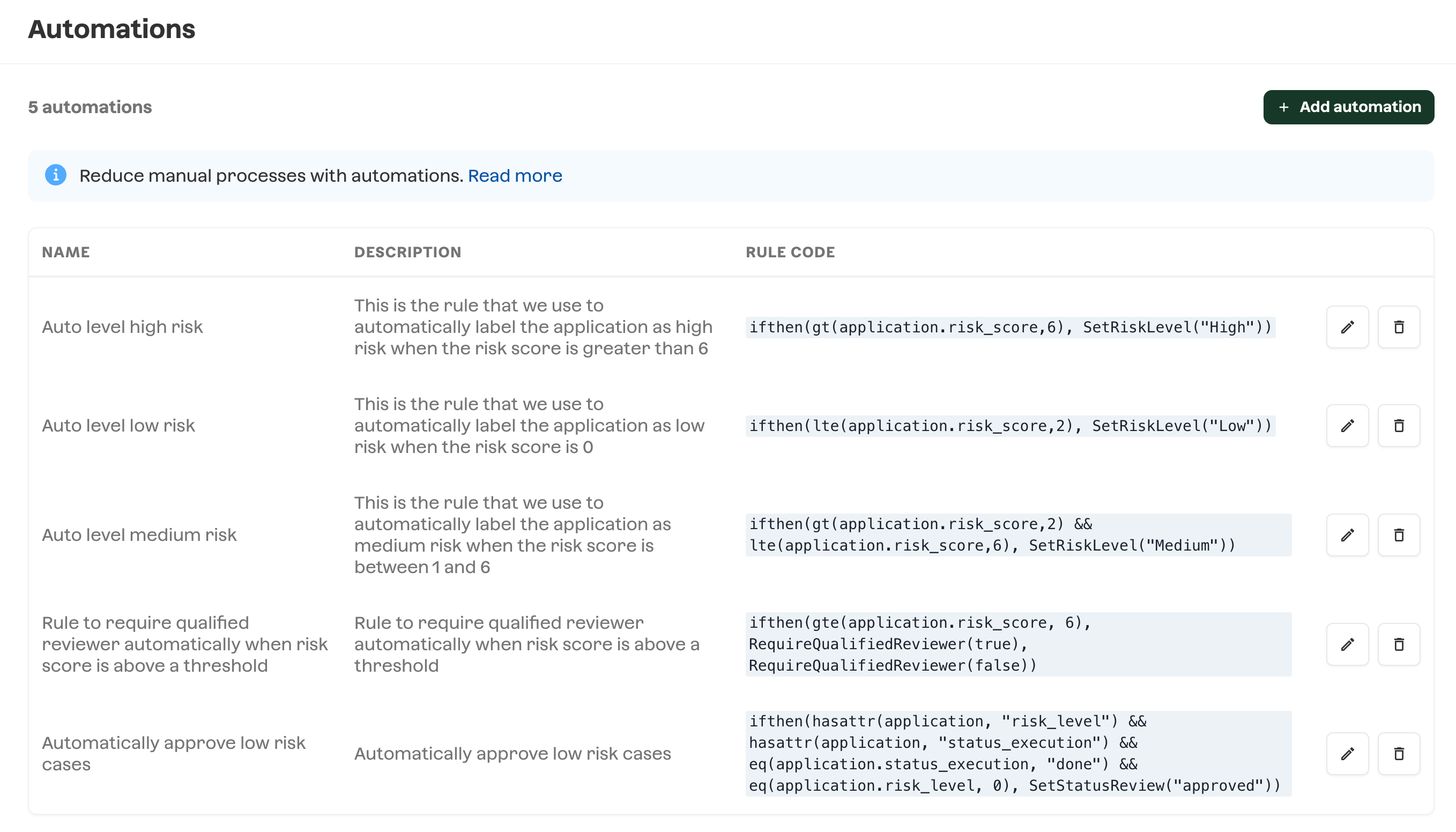
Task: Click the NAME column header
Action: click(66, 252)
